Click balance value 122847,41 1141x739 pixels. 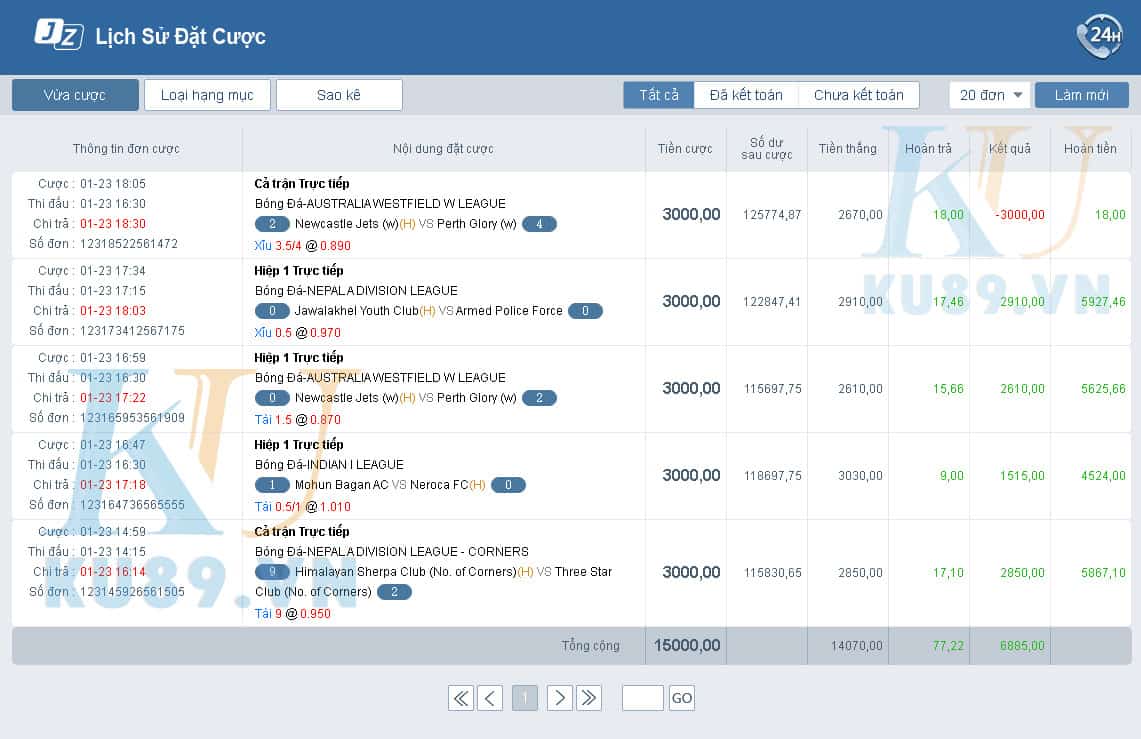click(772, 302)
